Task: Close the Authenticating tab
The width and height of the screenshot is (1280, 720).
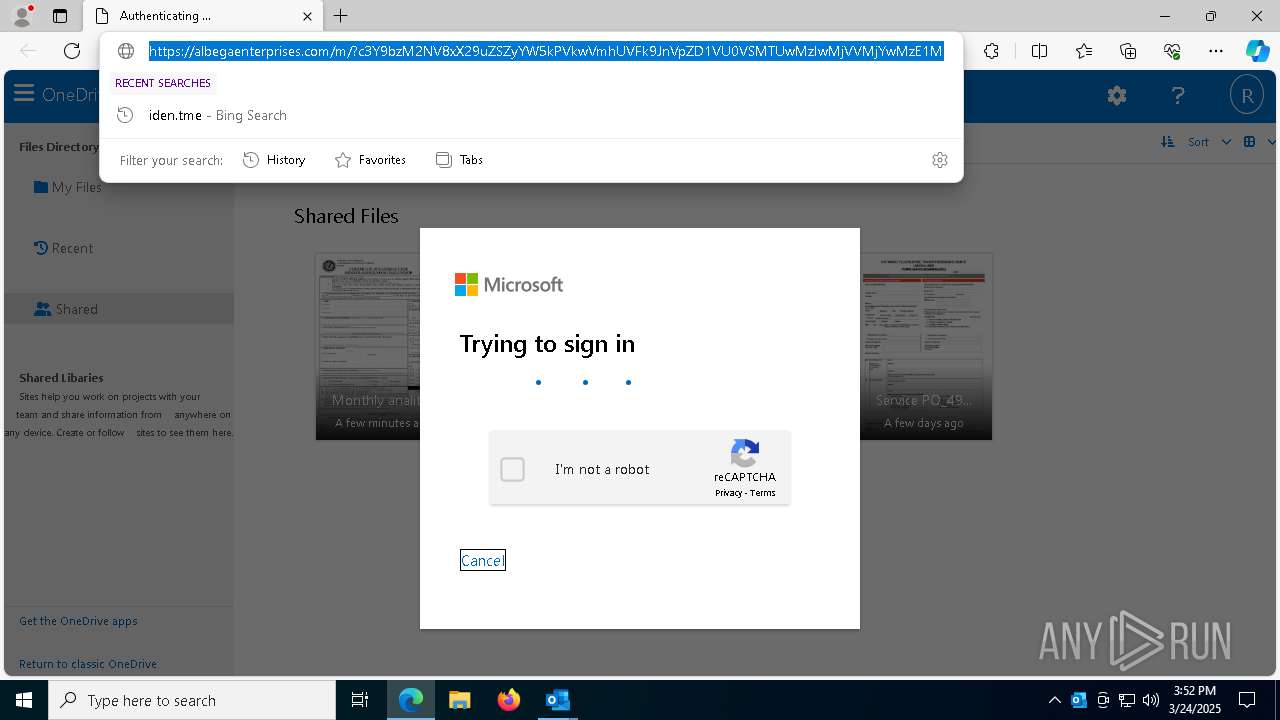Action: click(x=308, y=16)
